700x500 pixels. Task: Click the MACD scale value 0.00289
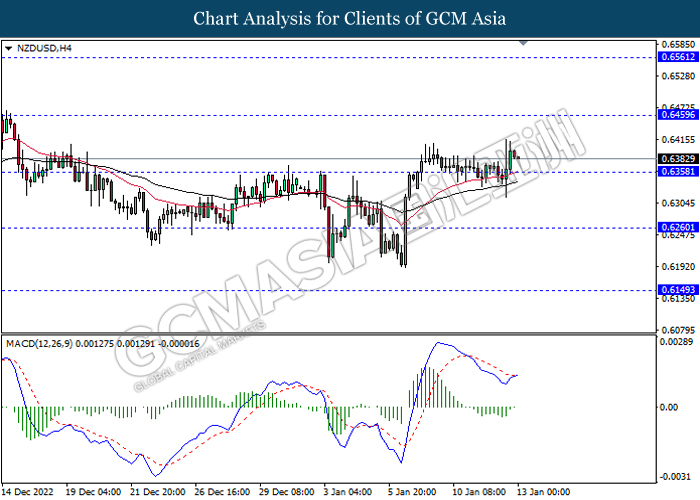click(x=677, y=342)
